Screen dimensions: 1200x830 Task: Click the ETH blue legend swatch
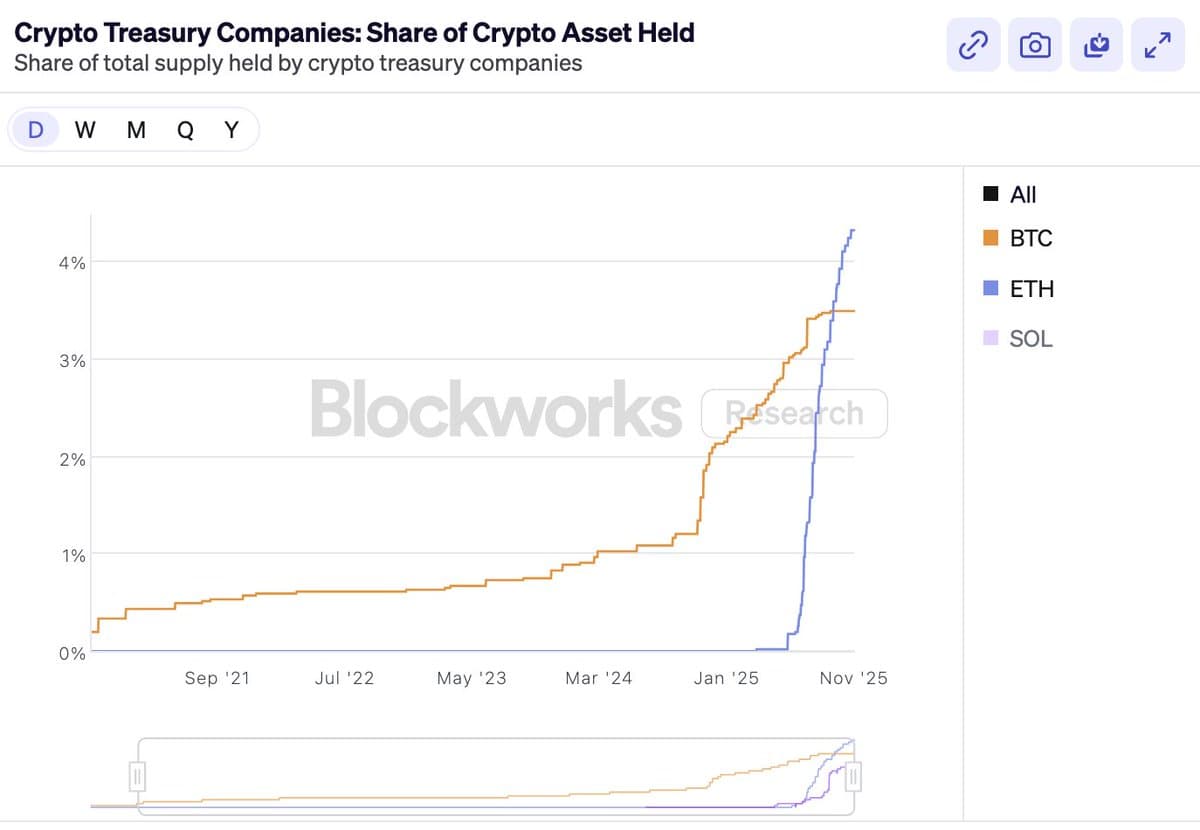pyautogui.click(x=991, y=288)
